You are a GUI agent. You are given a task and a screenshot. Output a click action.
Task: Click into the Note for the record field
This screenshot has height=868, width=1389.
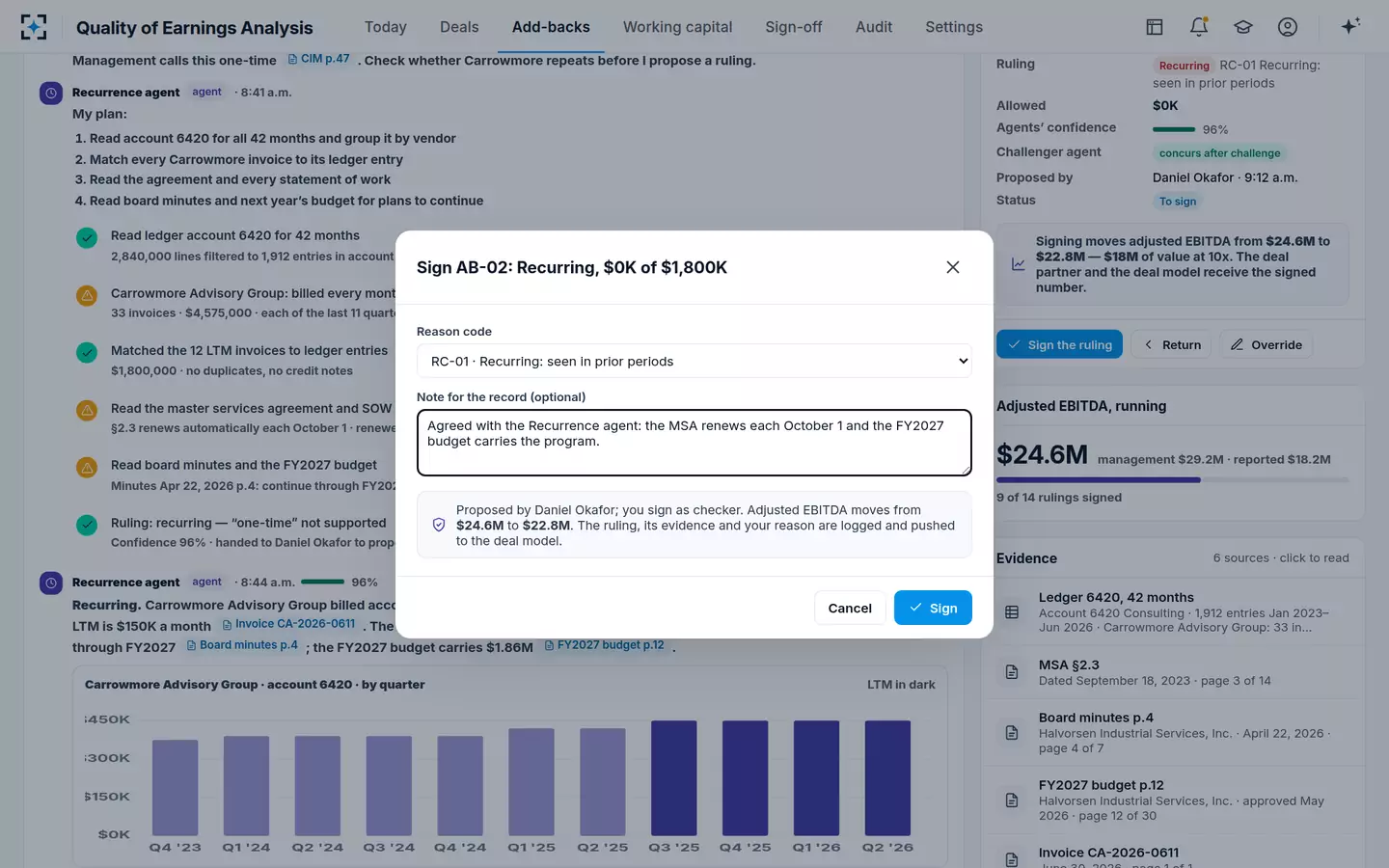click(x=694, y=443)
